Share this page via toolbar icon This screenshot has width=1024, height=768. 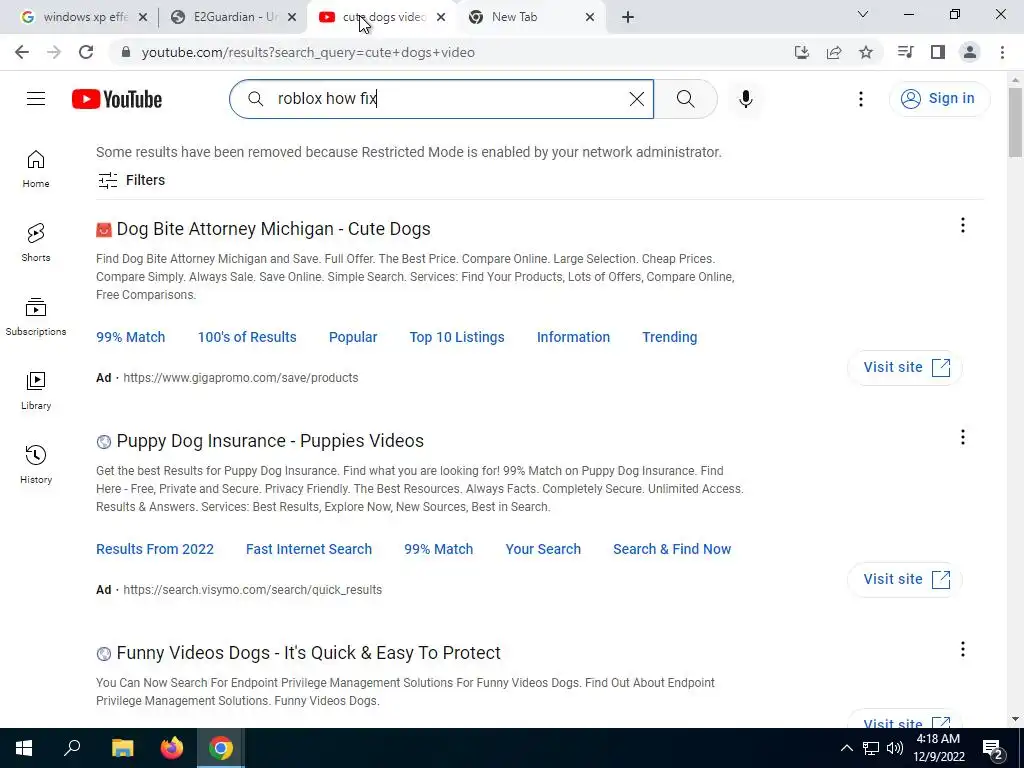pos(834,52)
